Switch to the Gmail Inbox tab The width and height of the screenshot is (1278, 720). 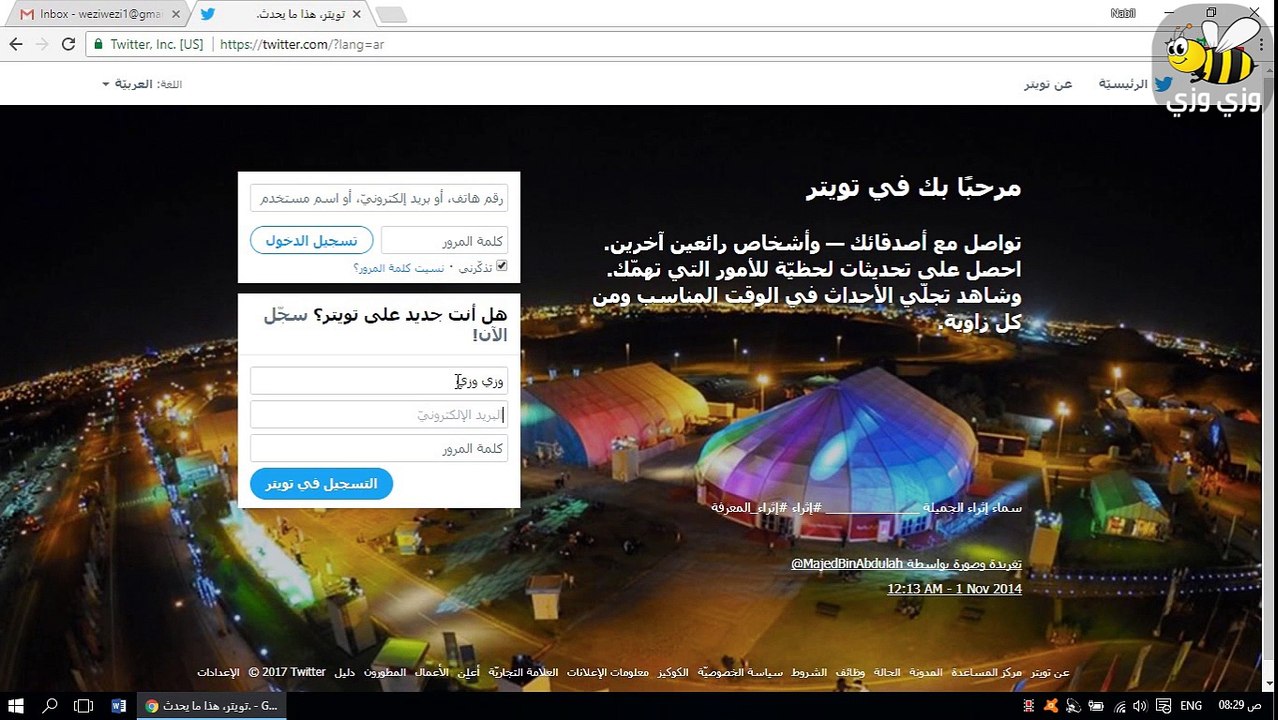(x=100, y=14)
